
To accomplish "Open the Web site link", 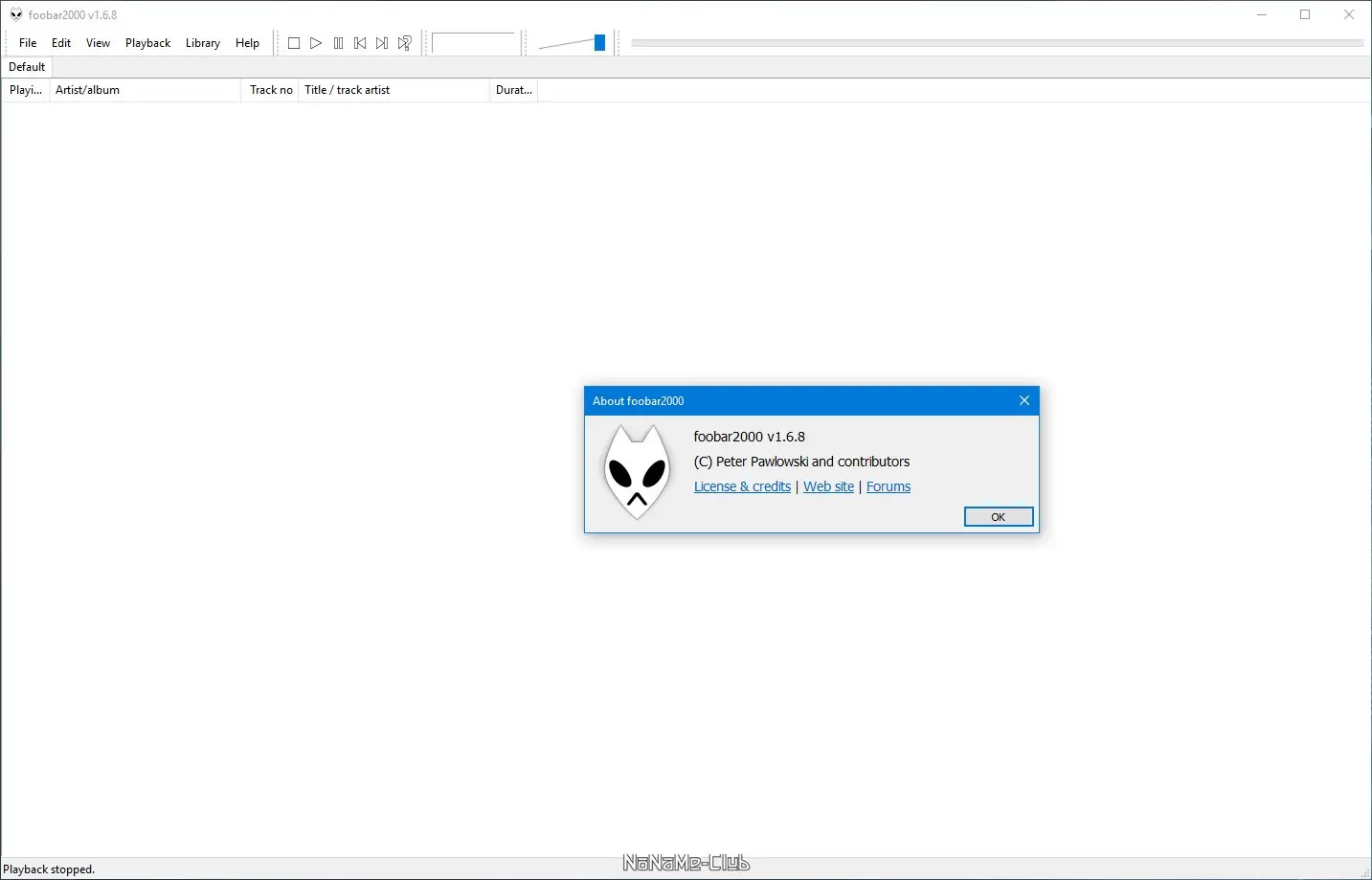I will point(828,486).
